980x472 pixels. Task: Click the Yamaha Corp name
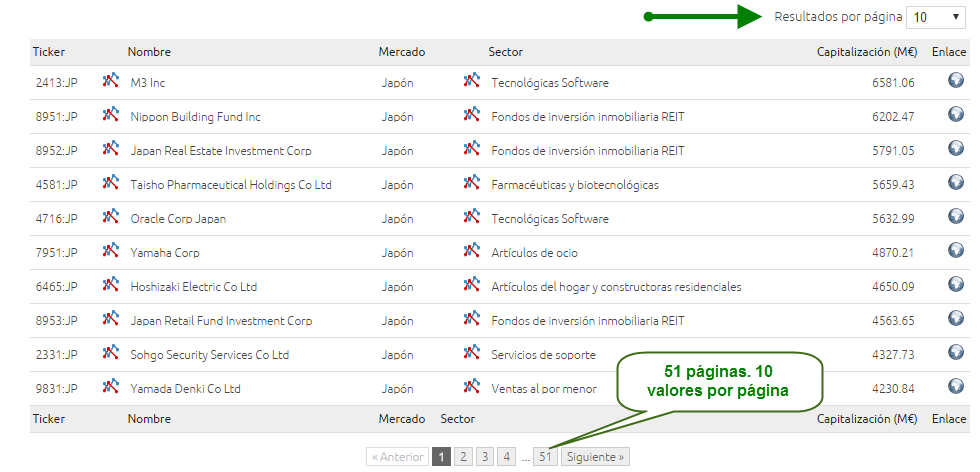[165, 253]
